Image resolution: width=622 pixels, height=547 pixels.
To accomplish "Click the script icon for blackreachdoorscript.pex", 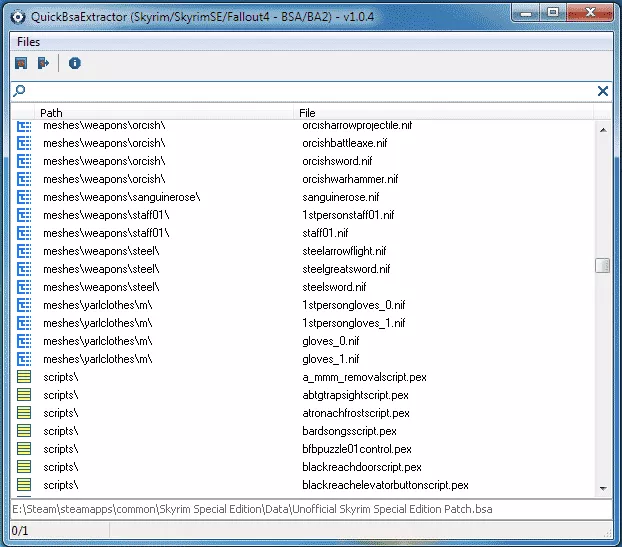I will 24,467.
